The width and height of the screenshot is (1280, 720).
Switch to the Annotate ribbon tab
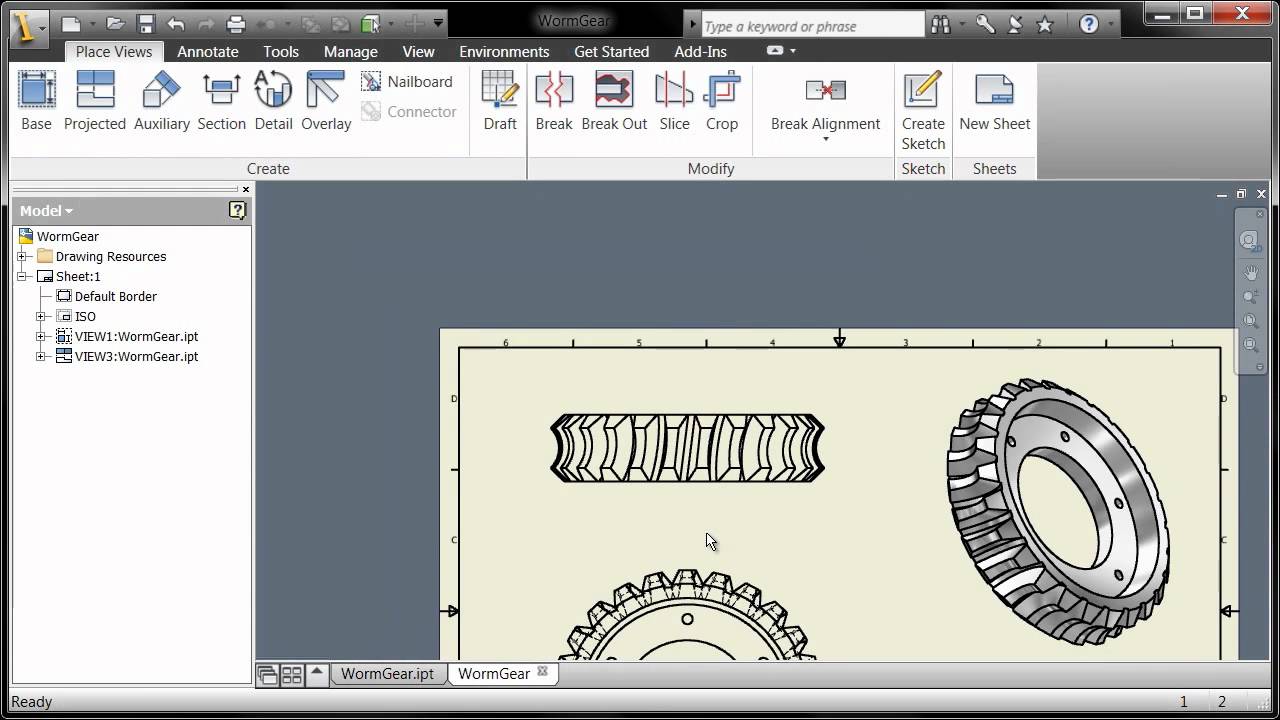click(x=207, y=51)
